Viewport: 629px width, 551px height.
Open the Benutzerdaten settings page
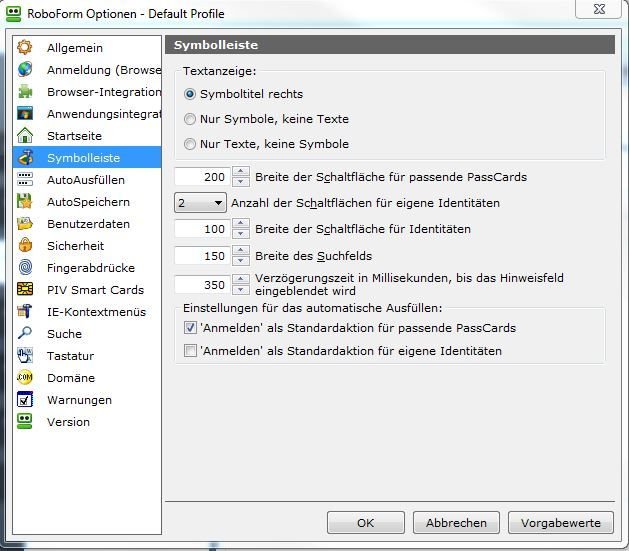pyautogui.click(x=87, y=223)
